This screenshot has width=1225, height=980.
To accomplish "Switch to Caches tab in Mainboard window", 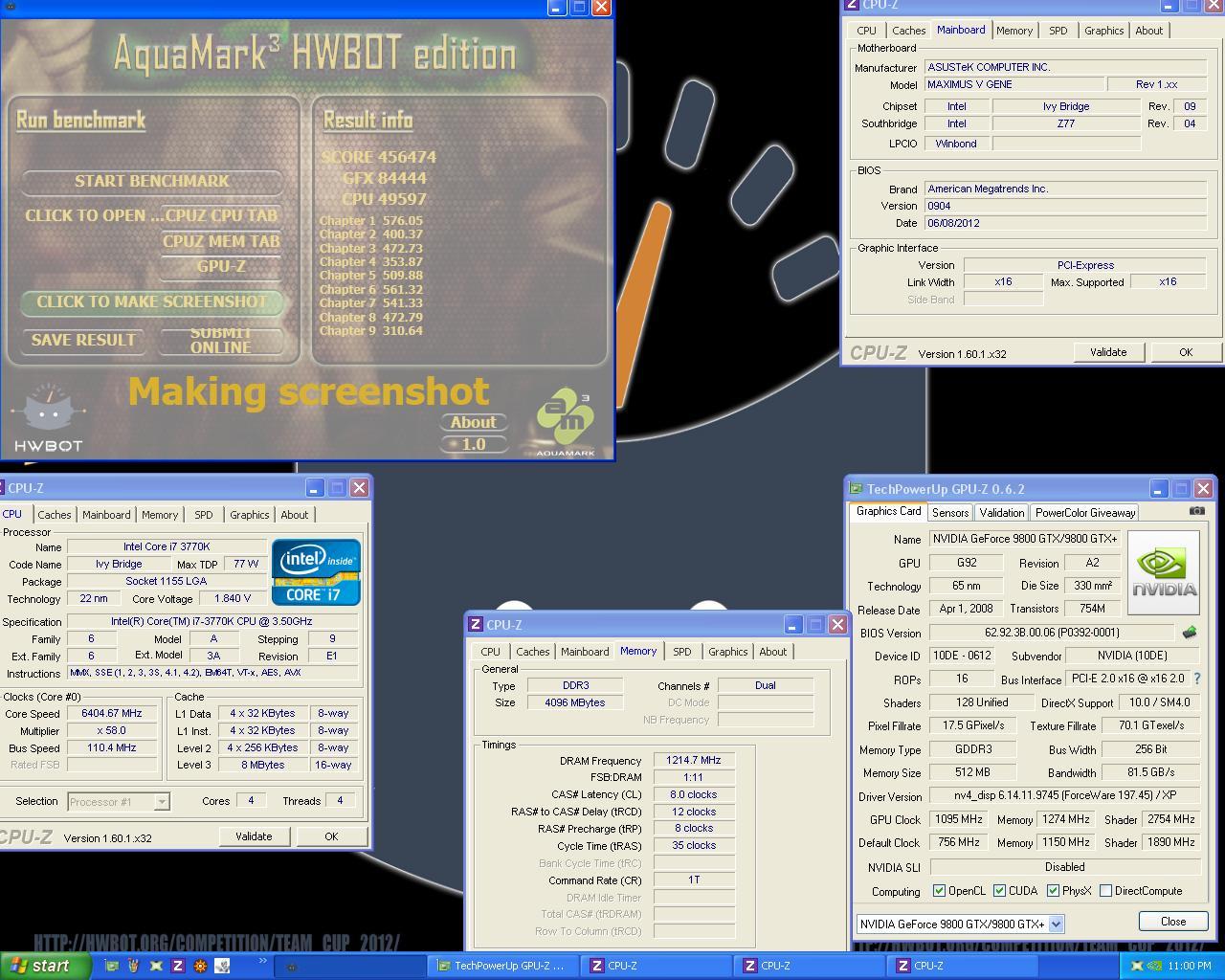I will point(908,31).
